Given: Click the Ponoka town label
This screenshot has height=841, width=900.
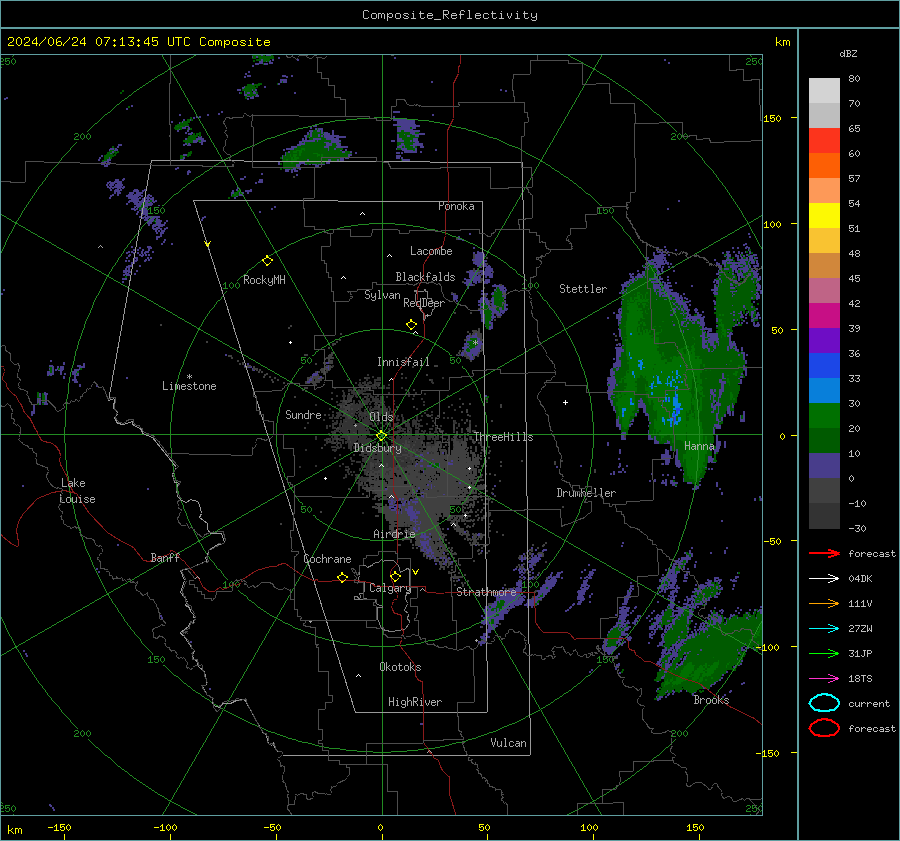Looking at the screenshot, I should (x=456, y=206).
